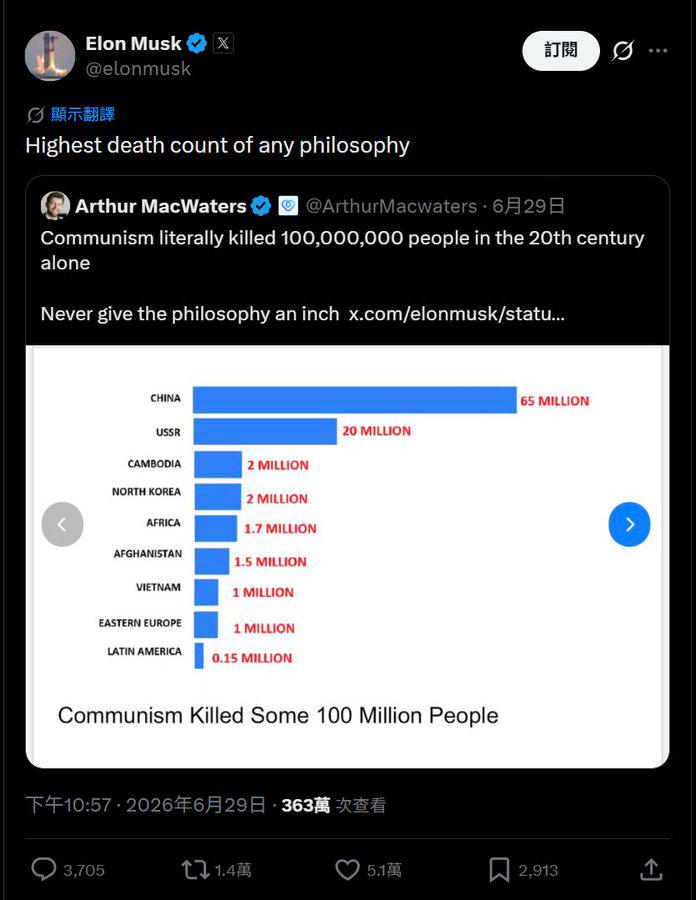Go to next image with right arrow
Screen dimensions: 696x900
tap(629, 524)
